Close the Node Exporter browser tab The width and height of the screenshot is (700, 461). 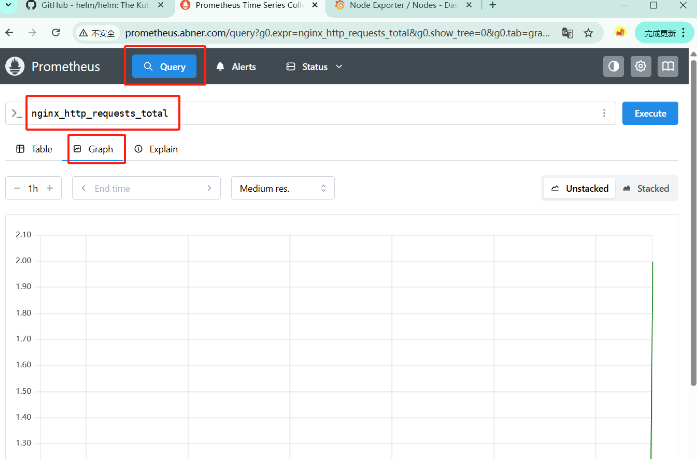tap(469, 5)
